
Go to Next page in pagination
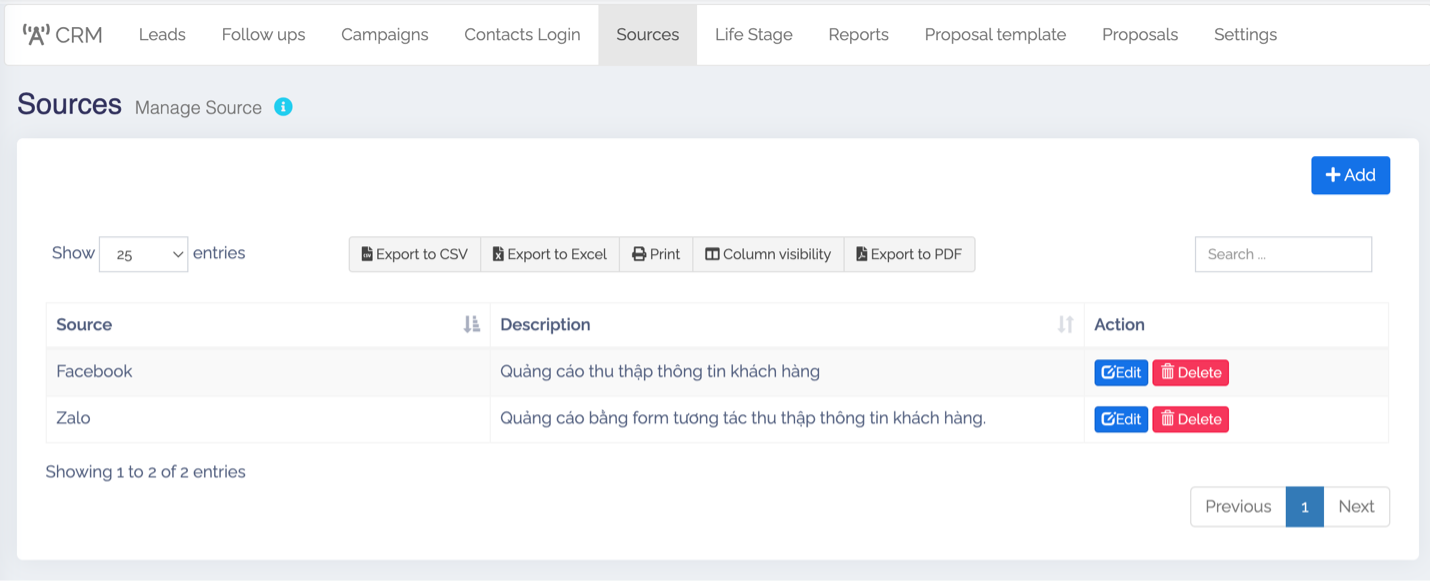pos(1356,506)
